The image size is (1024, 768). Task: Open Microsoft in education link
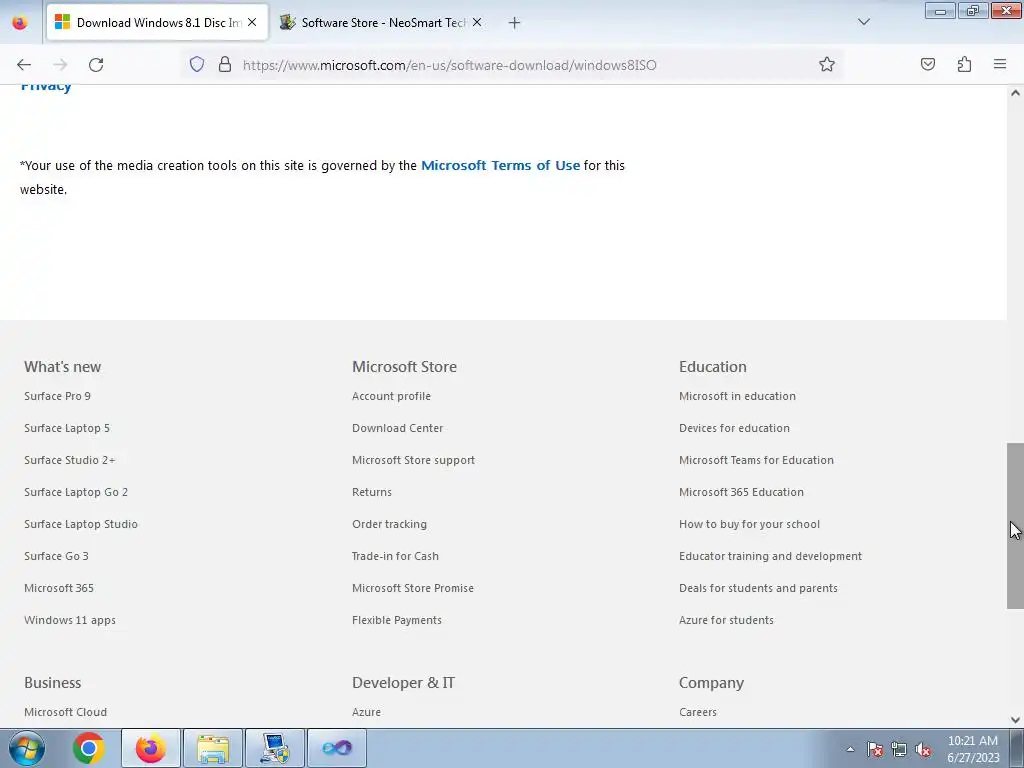tap(737, 396)
